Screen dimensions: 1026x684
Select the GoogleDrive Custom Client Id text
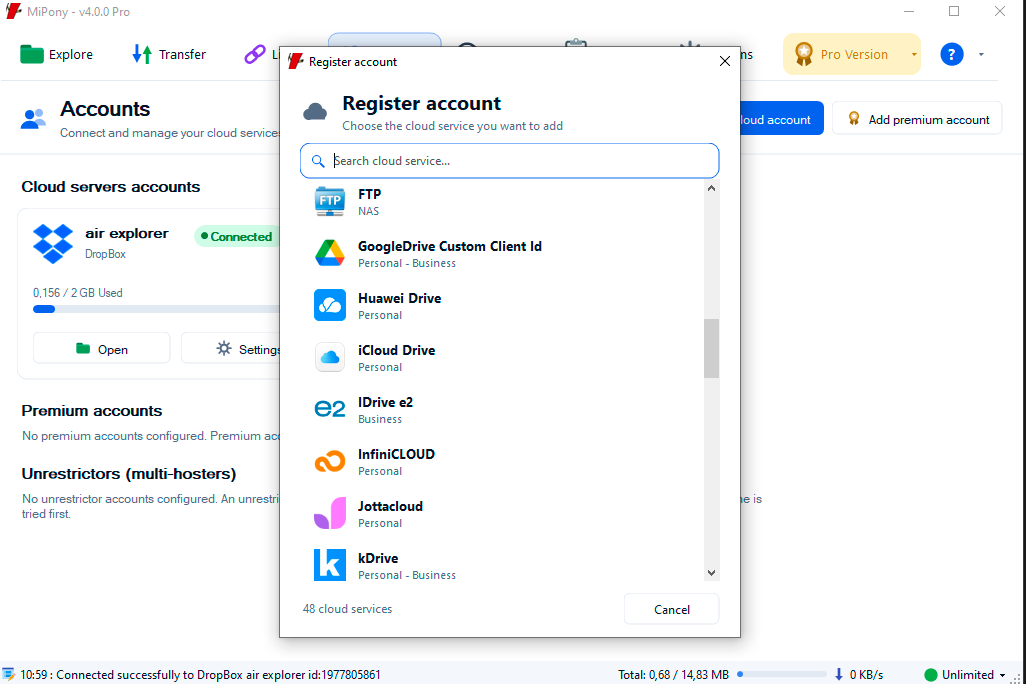(450, 246)
